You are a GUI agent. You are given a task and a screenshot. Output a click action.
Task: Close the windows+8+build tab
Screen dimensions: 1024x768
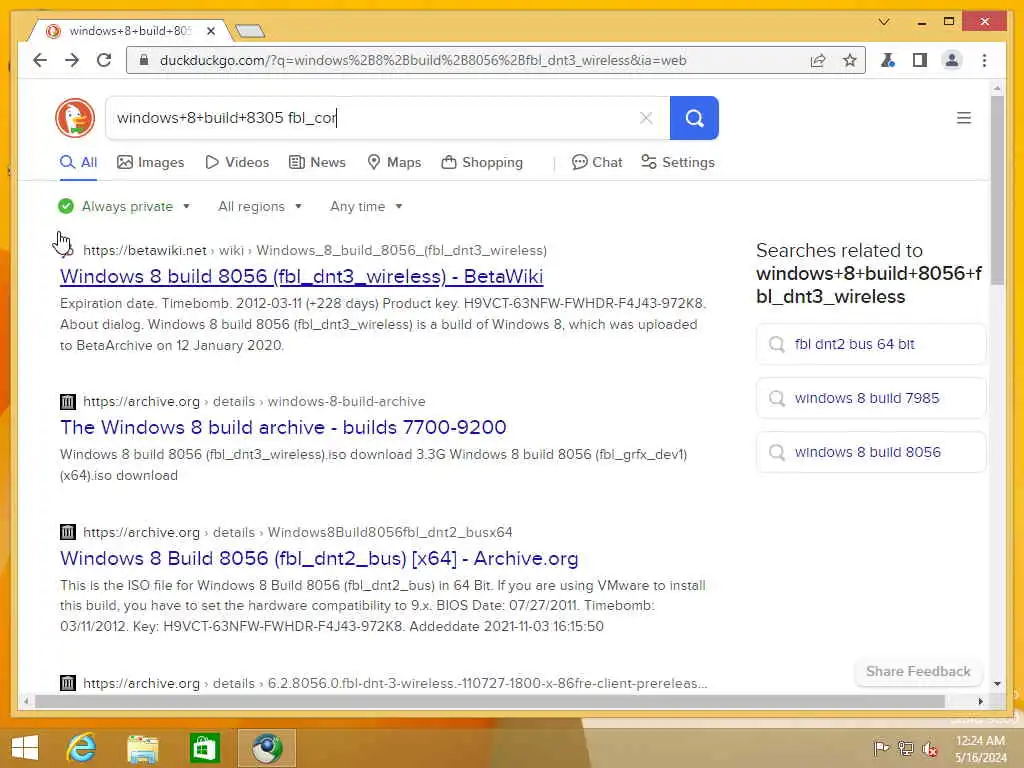(x=211, y=31)
